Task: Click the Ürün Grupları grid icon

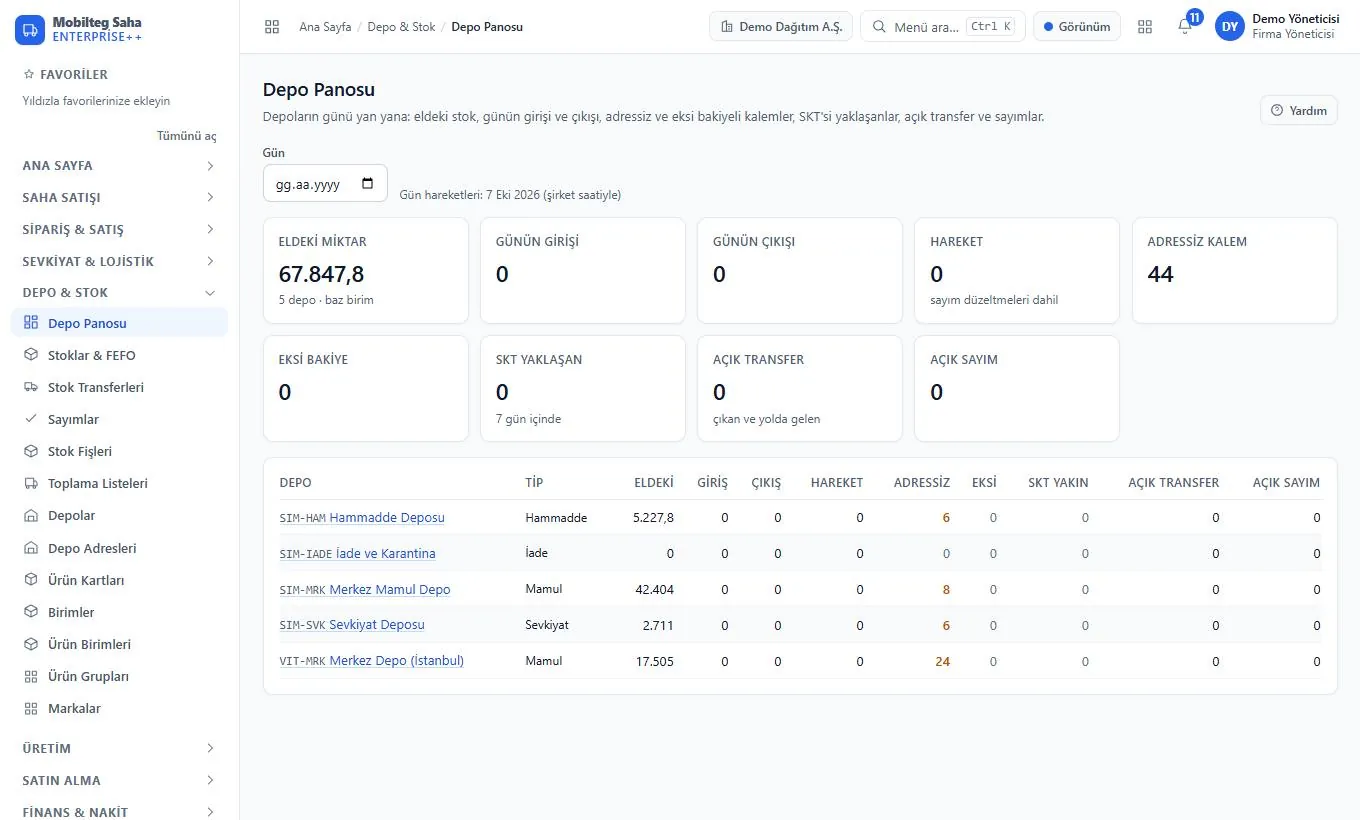Action: (30, 676)
